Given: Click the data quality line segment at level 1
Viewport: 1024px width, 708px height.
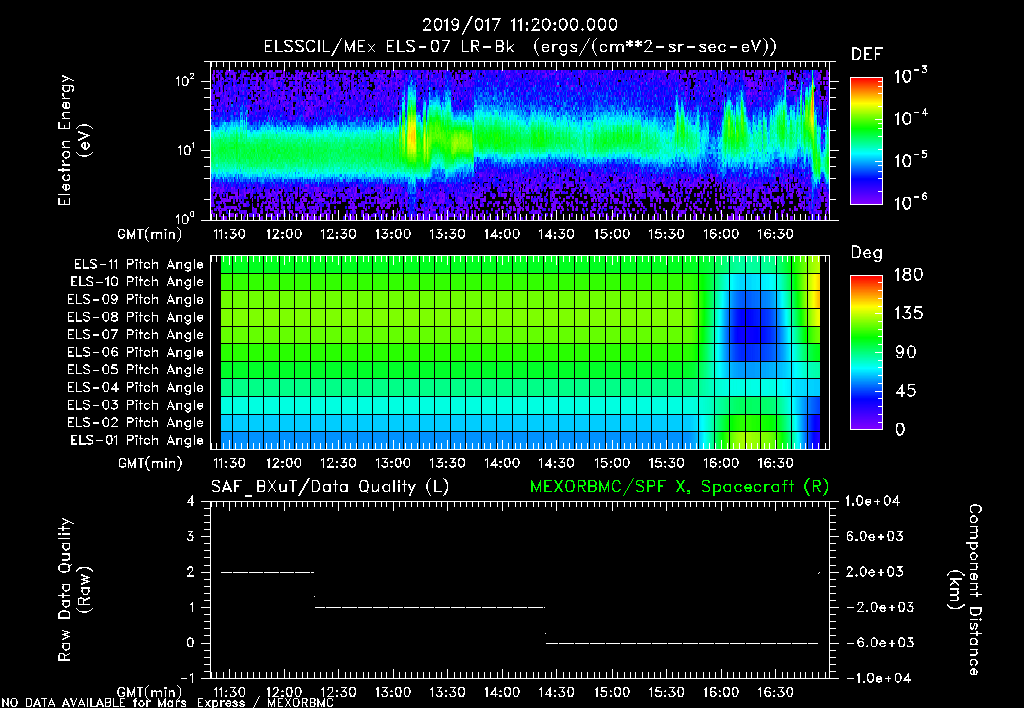Looking at the screenshot, I should tap(430, 607).
